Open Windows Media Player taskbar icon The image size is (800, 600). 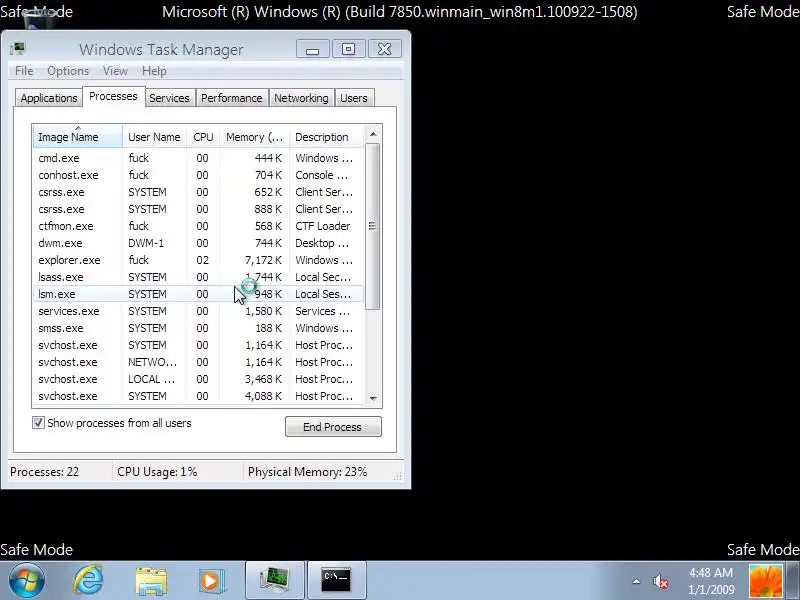pos(211,581)
